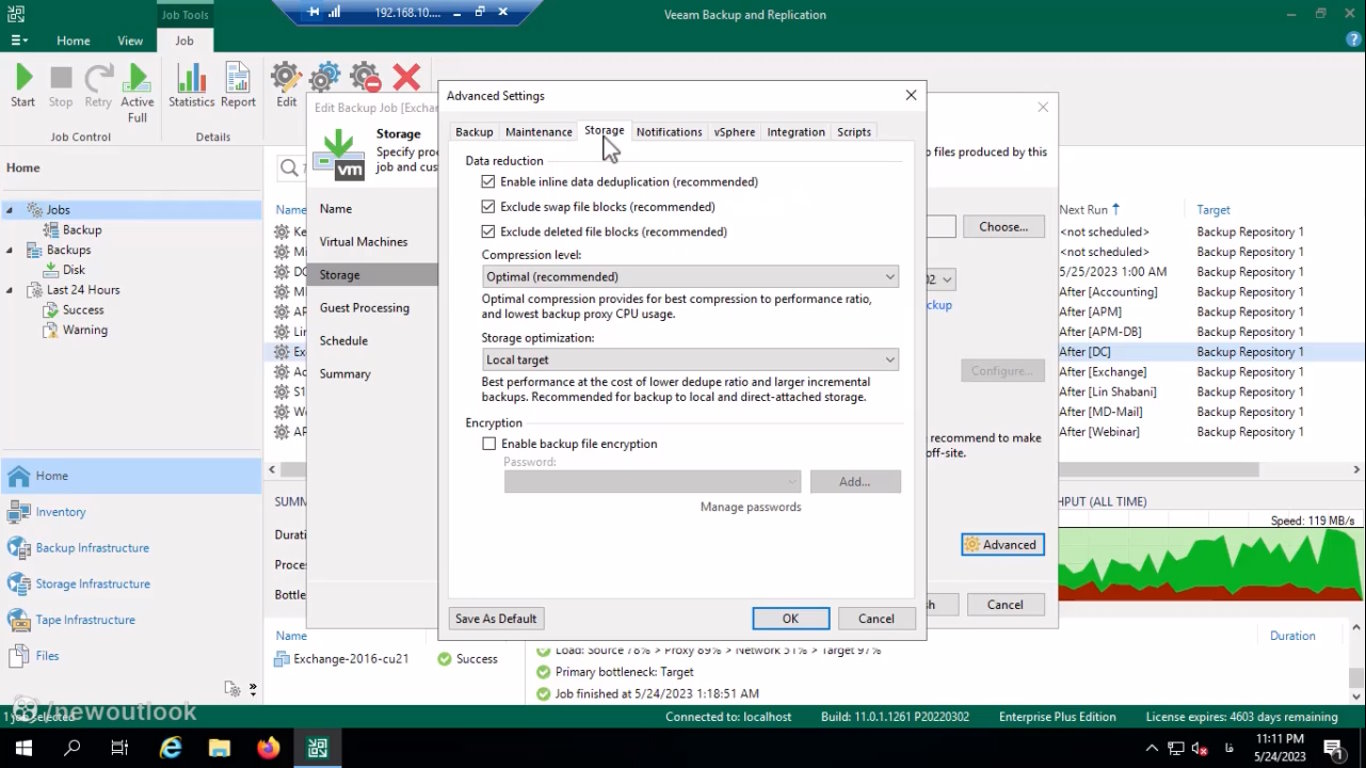1366x768 pixels.
Task: Click Save As Default button
Action: click(496, 619)
